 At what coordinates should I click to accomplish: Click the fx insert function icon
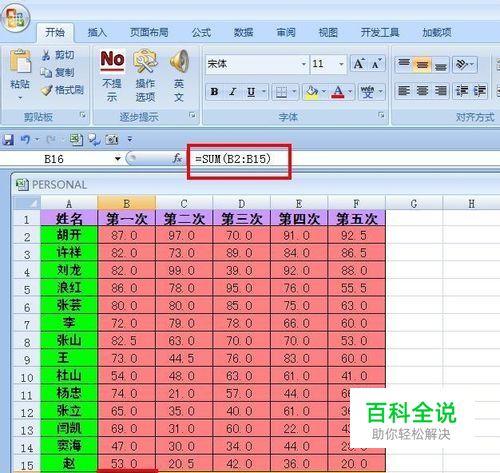click(x=177, y=159)
